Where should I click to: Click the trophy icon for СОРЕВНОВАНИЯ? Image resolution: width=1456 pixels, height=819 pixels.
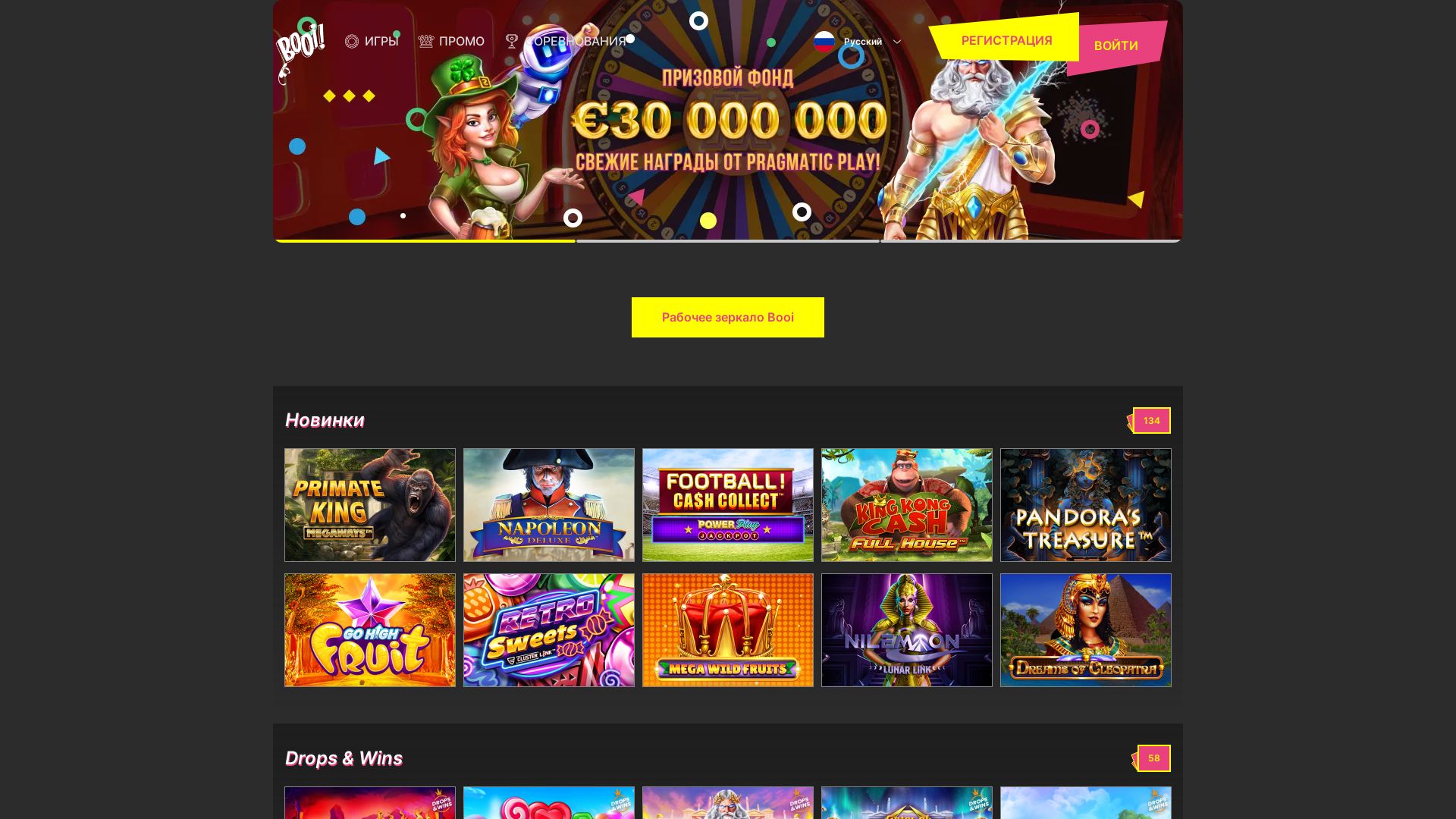click(x=512, y=41)
